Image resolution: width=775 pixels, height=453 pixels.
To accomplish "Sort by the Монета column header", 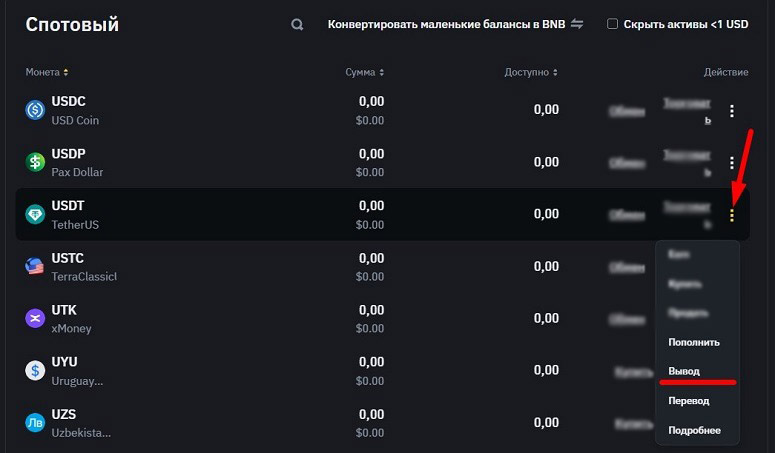I will pyautogui.click(x=47, y=72).
